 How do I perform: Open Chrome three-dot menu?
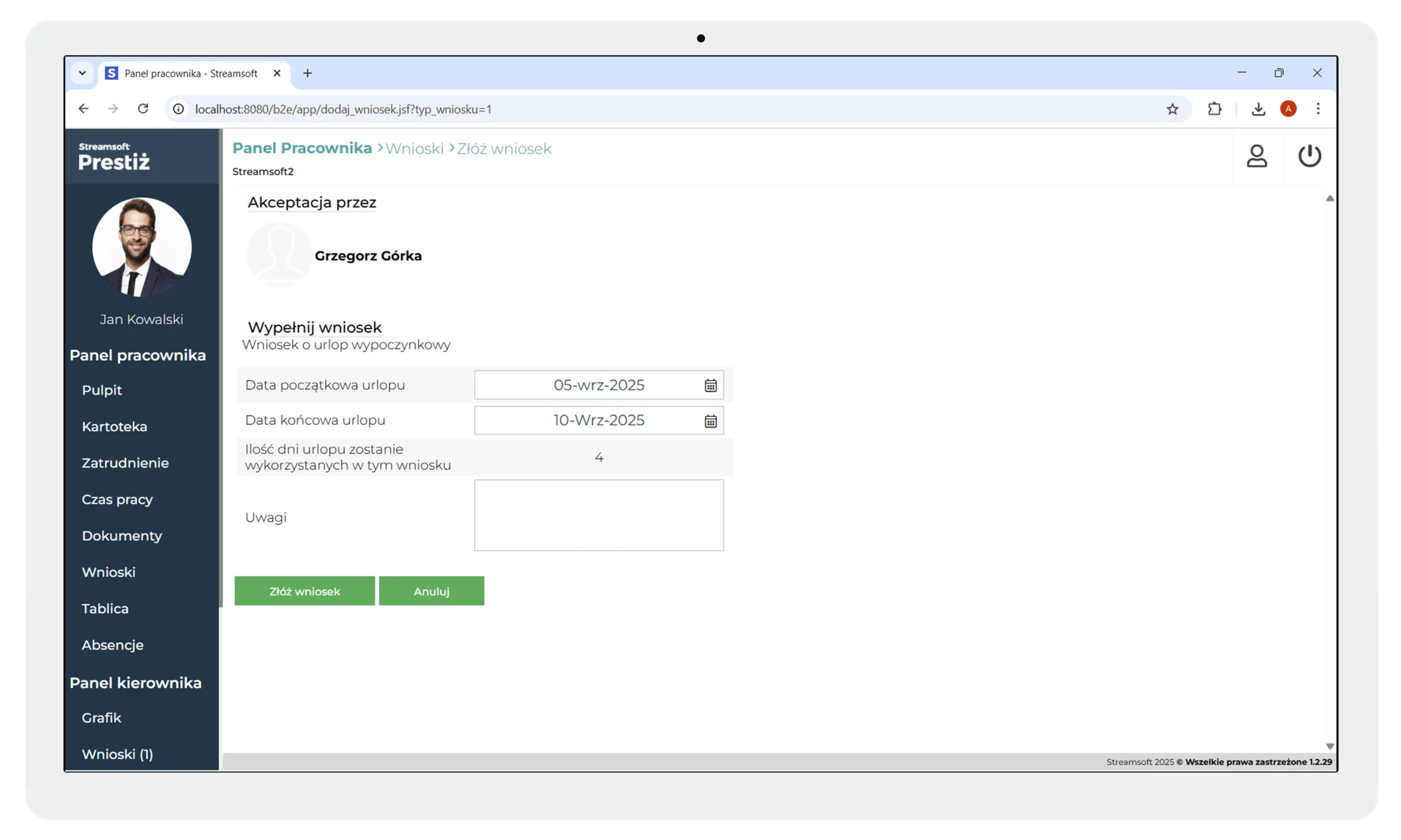[1318, 109]
